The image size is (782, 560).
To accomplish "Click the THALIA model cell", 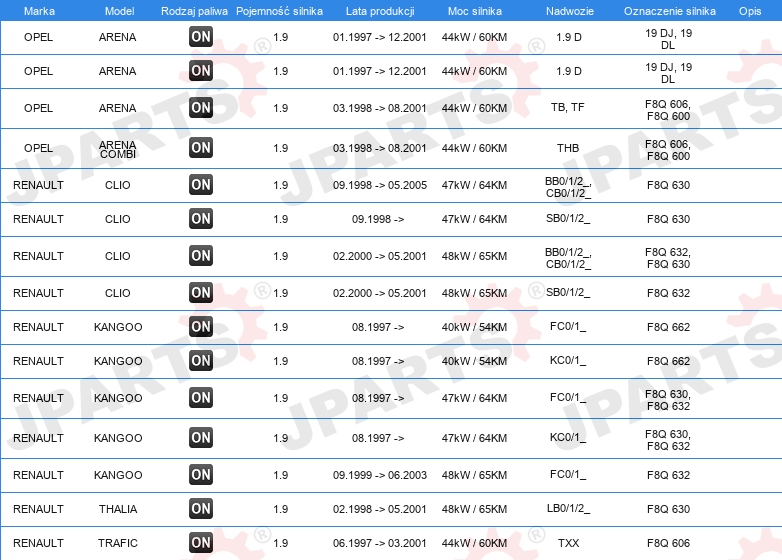I will click(118, 509).
